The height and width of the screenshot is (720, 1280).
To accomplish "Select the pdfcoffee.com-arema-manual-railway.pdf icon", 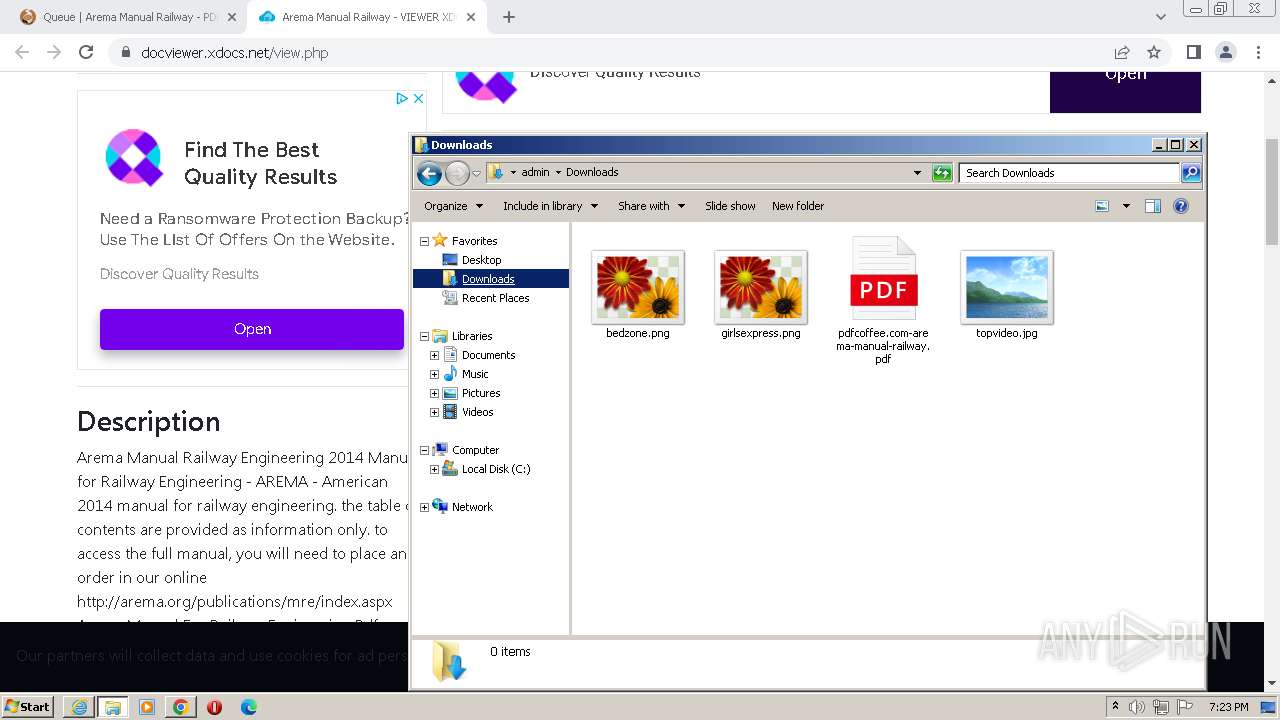I will (x=884, y=279).
